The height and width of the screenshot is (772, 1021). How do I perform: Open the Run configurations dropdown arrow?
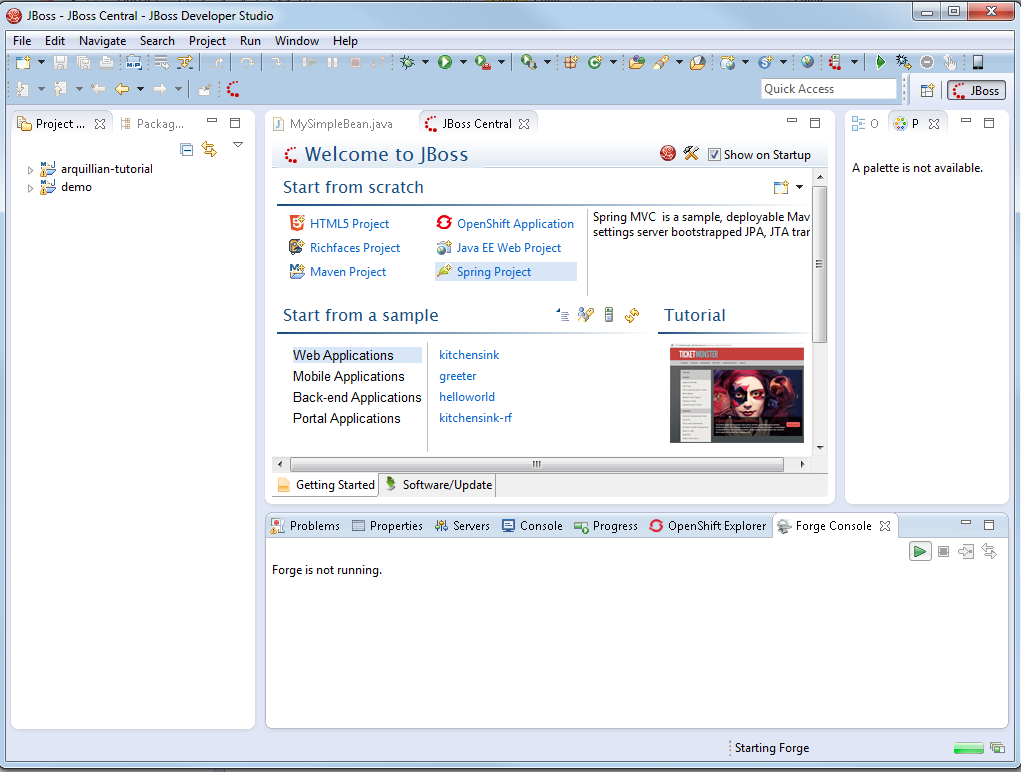[463, 62]
